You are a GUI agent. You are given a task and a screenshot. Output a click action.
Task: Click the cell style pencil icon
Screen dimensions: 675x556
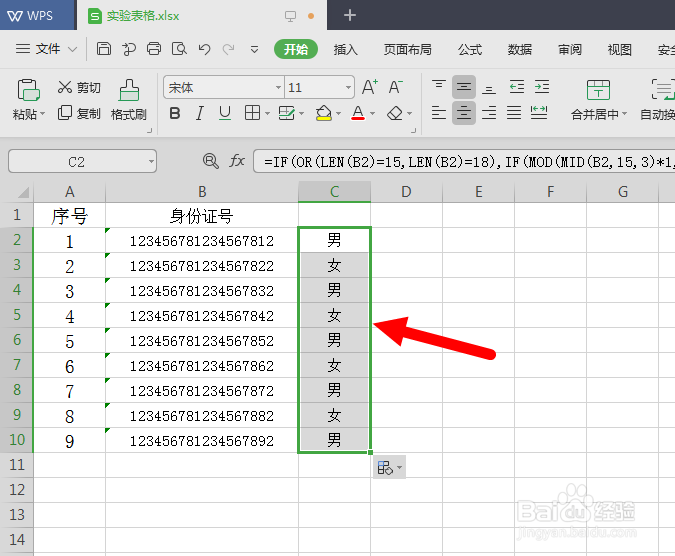286,113
